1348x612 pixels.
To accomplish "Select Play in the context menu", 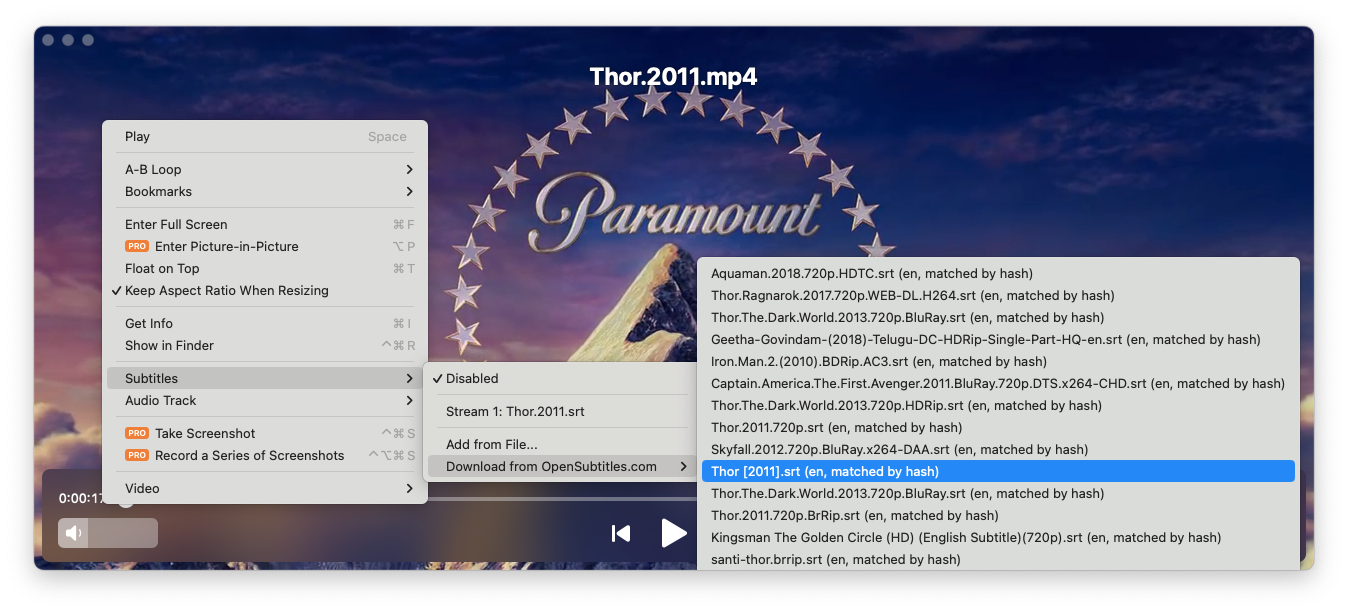I will click(x=265, y=137).
